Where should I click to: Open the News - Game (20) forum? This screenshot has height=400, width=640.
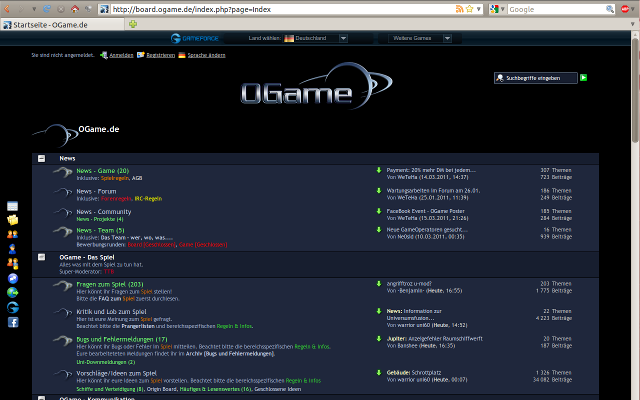coord(102,171)
